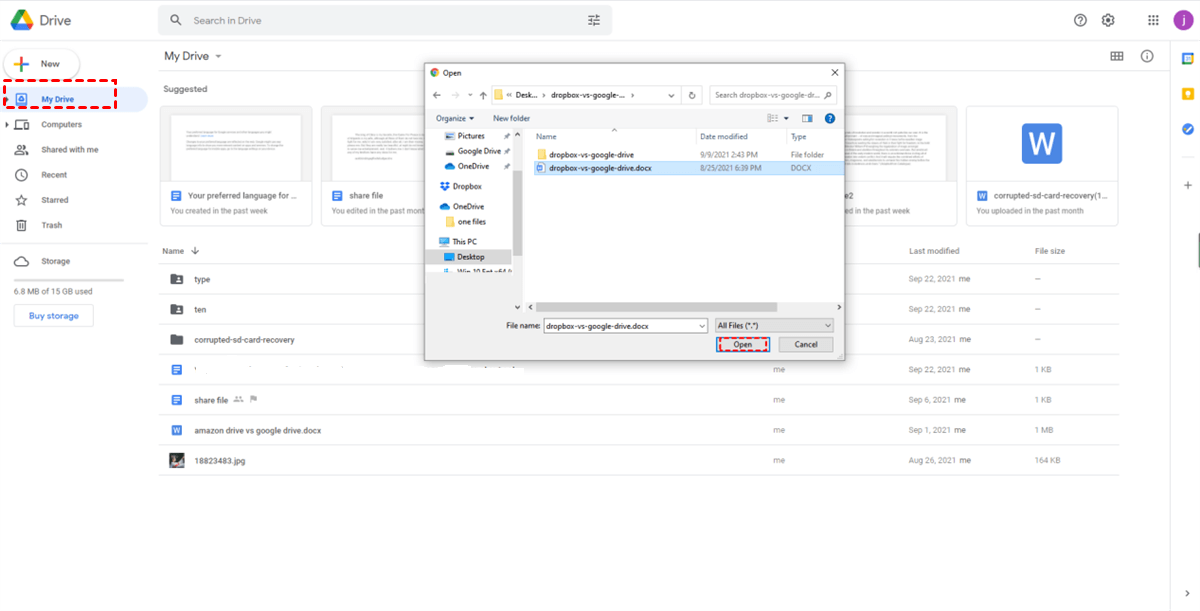The image size is (1200, 611).
Task: Click the New button in Drive
Action: [x=42, y=64]
